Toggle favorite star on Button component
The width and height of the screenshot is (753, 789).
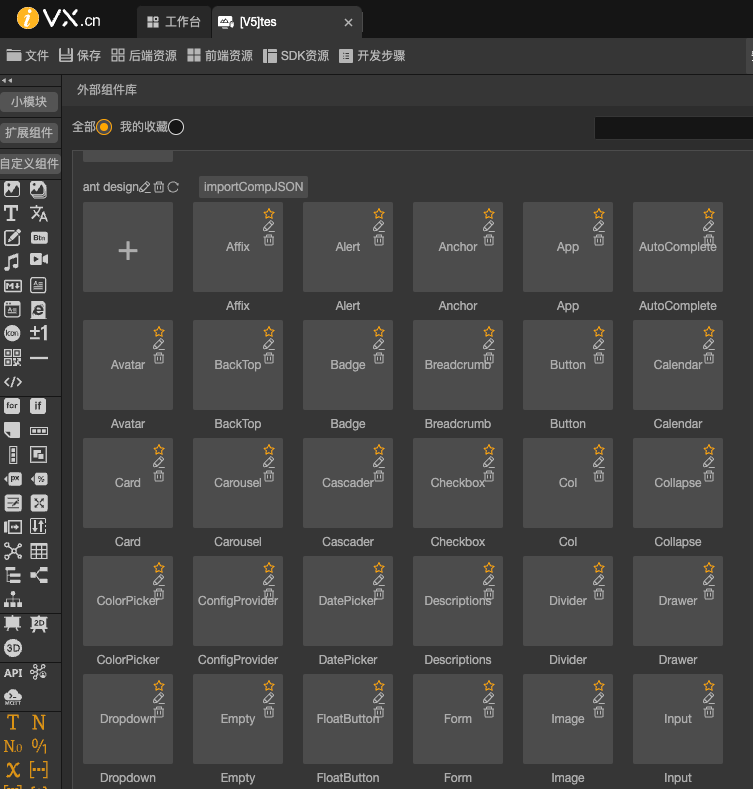[599, 332]
